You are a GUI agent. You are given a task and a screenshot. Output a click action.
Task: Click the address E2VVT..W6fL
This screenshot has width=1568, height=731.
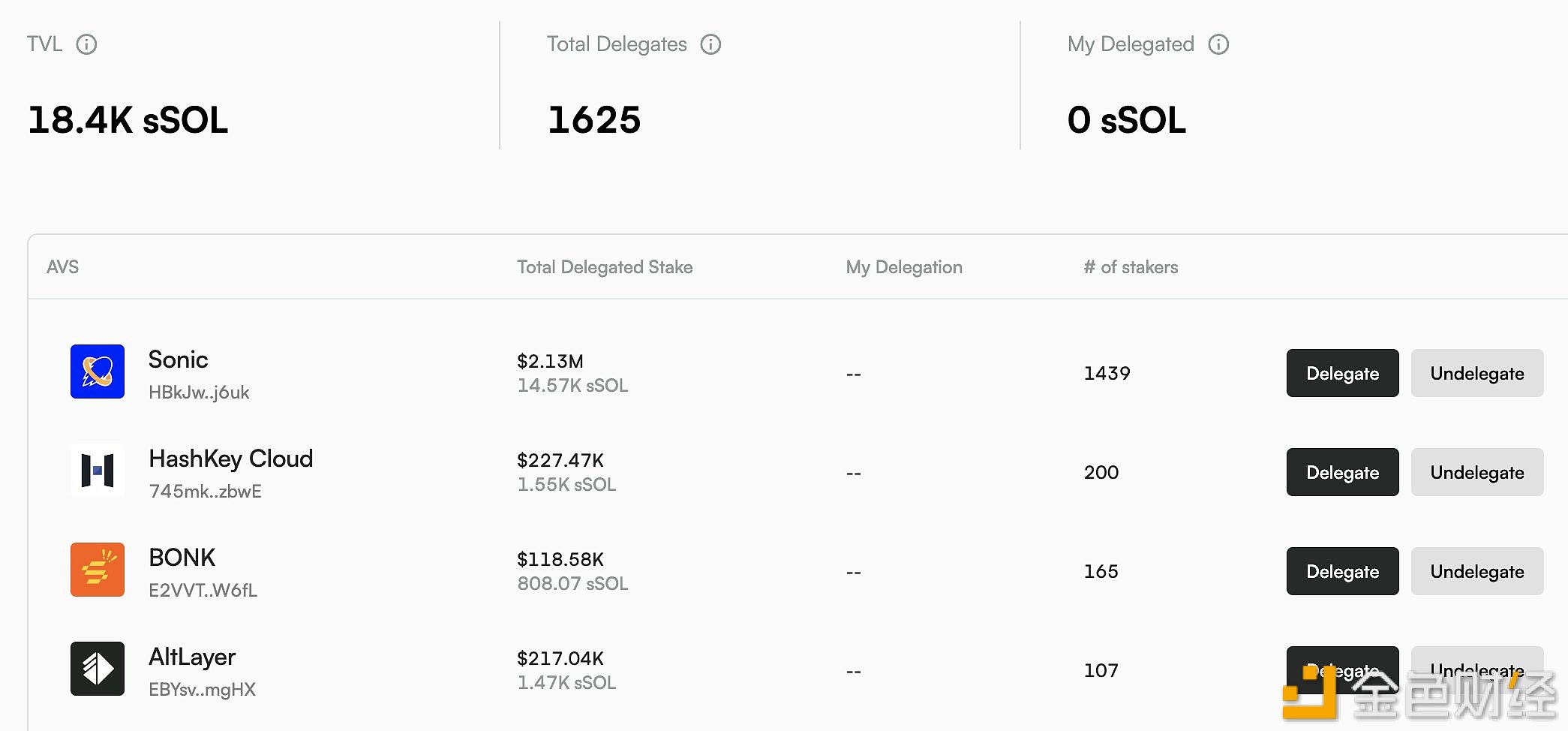[x=203, y=591]
